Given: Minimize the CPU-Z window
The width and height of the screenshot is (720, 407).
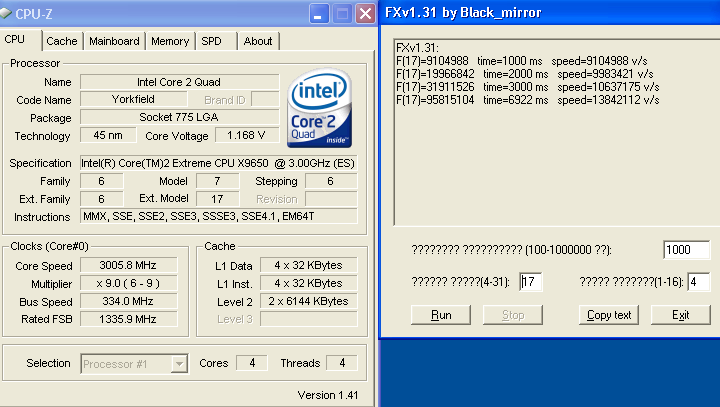Looking at the screenshot, I should coord(319,14).
